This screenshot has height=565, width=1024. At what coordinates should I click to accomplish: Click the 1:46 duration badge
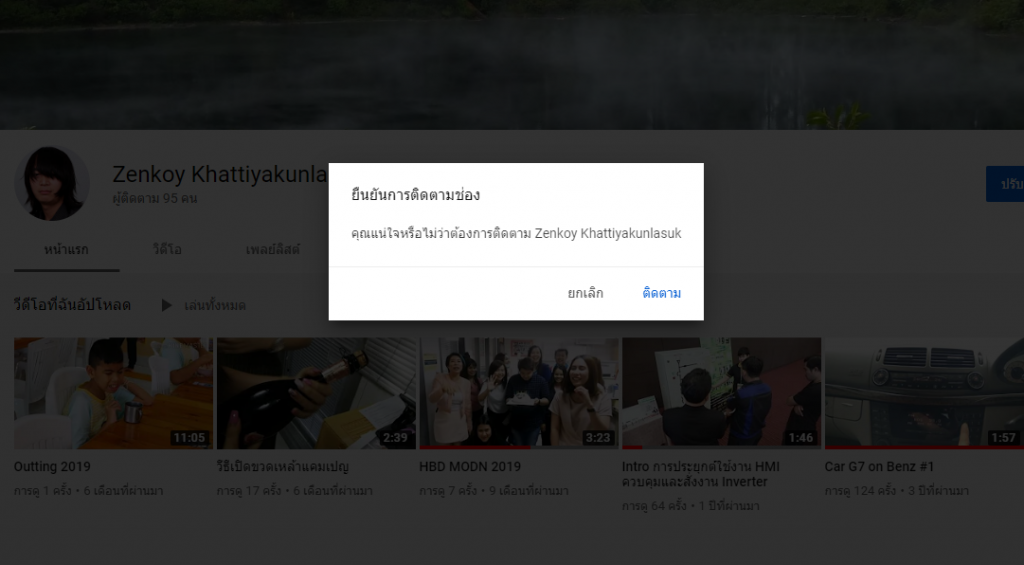801,438
